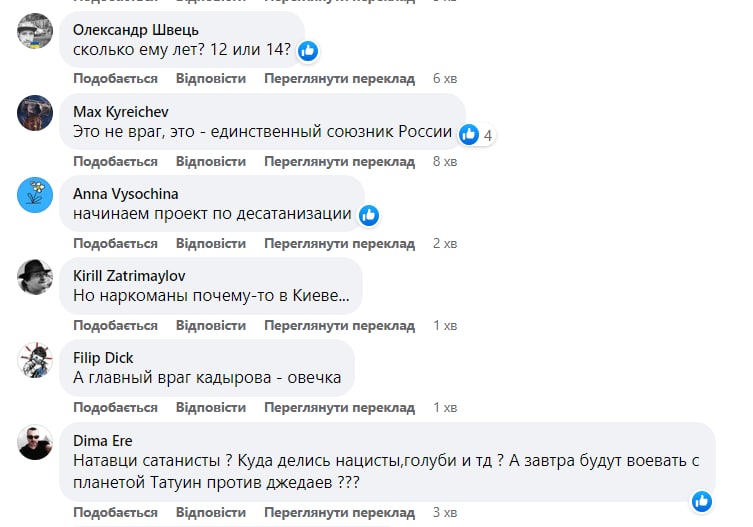Open Filip Dick's profile name link
The width and height of the screenshot is (753, 527).
(x=103, y=358)
